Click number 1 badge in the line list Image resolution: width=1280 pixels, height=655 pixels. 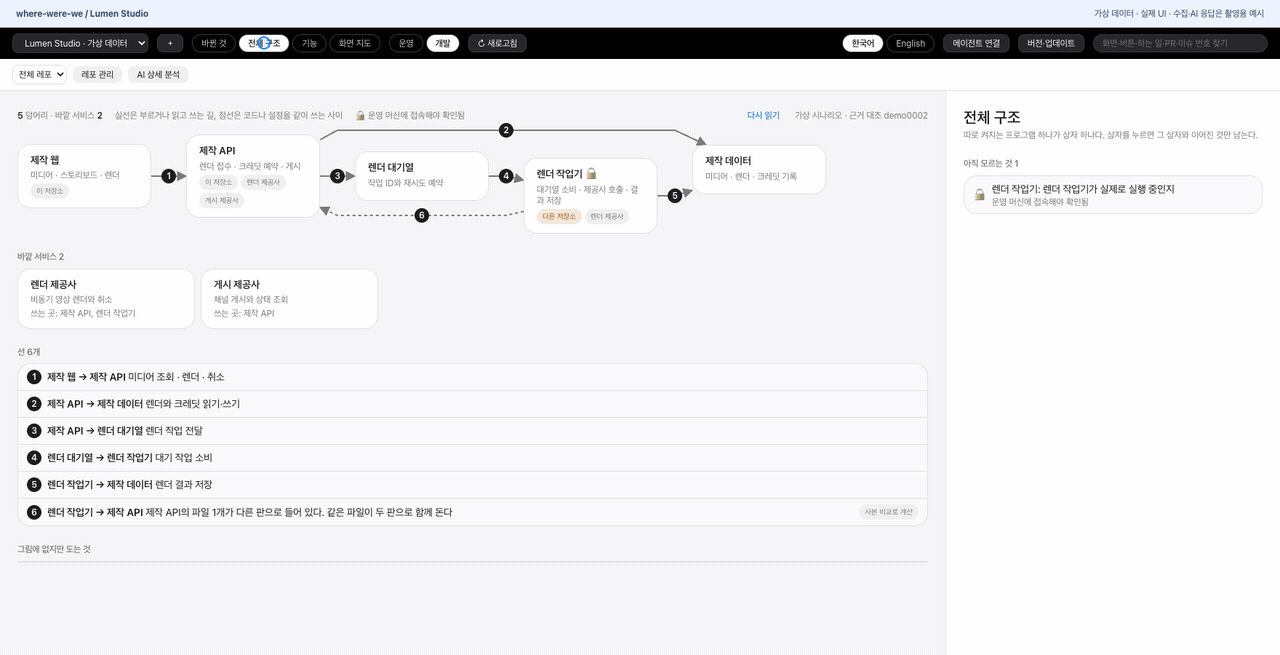(34, 377)
